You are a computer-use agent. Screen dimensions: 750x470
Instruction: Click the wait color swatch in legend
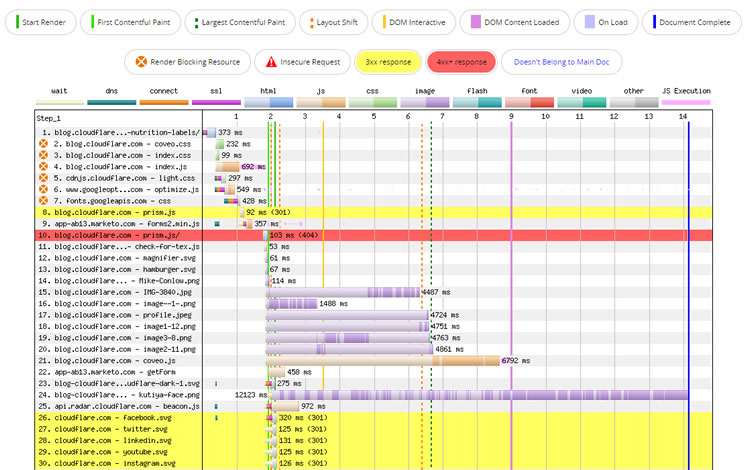click(60, 102)
